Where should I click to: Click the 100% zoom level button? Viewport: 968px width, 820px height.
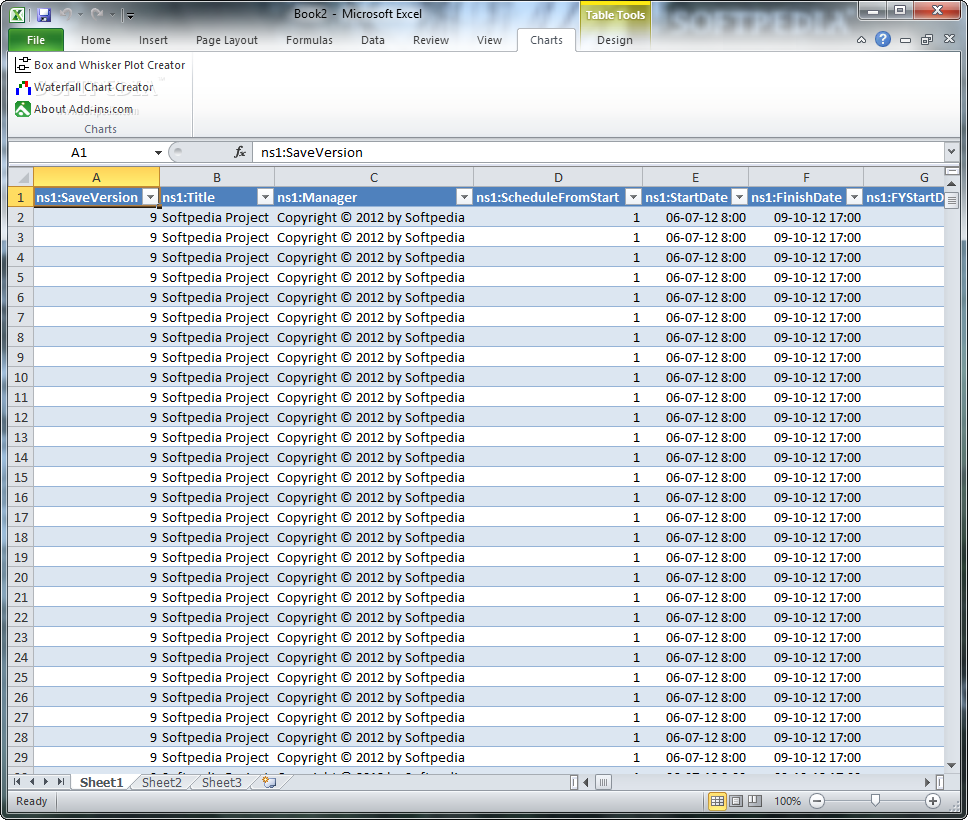pyautogui.click(x=787, y=801)
